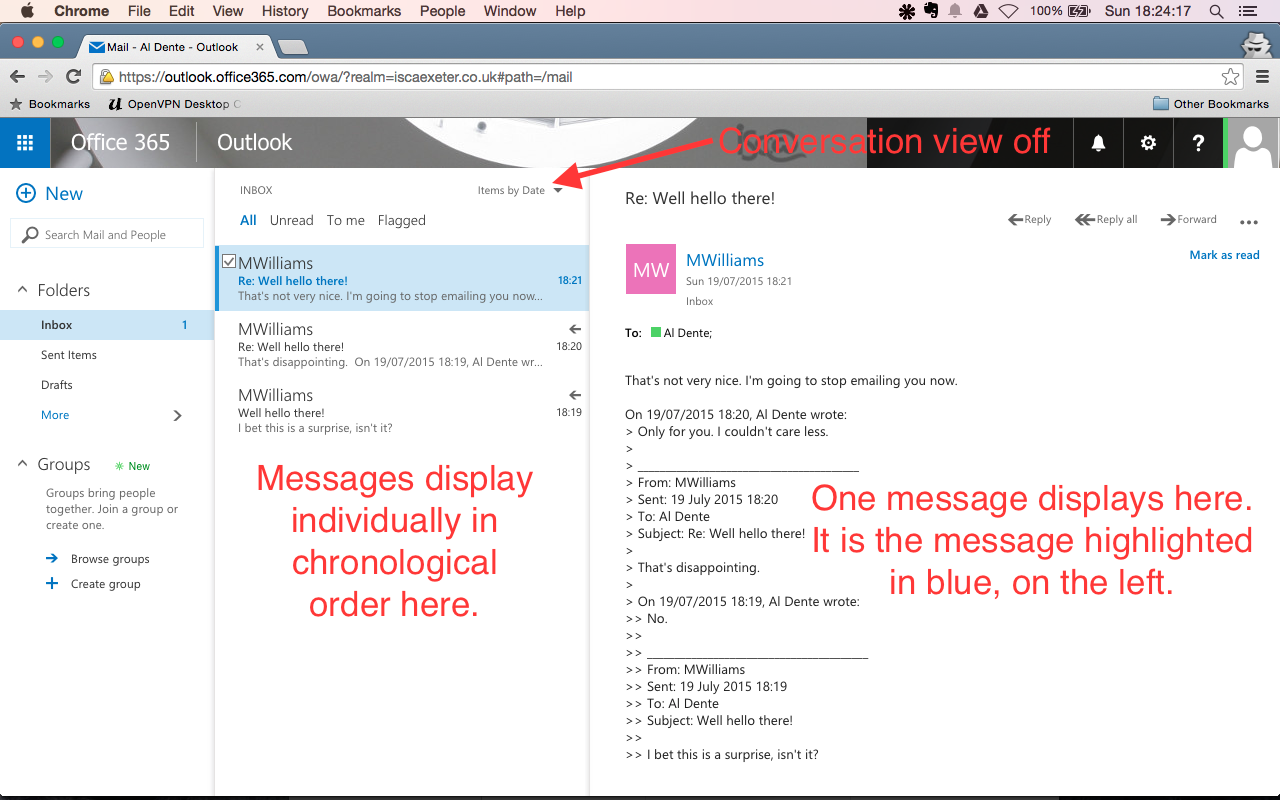Reload the page in Chrome
Viewport: 1280px width, 800px height.
(73, 77)
